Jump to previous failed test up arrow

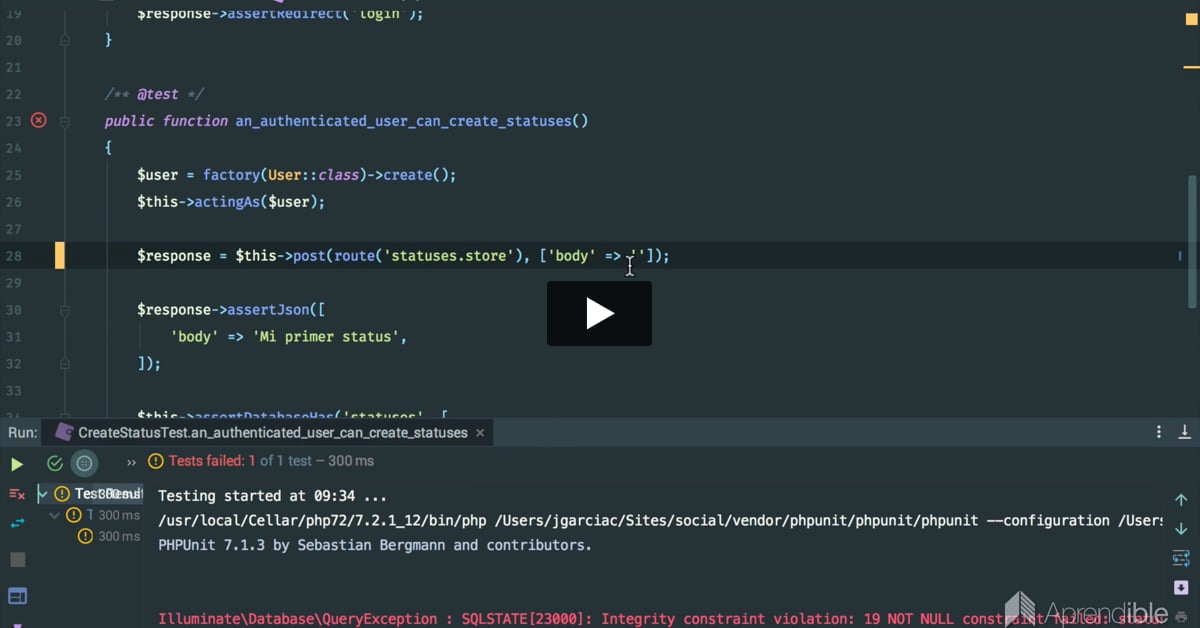[1181, 500]
